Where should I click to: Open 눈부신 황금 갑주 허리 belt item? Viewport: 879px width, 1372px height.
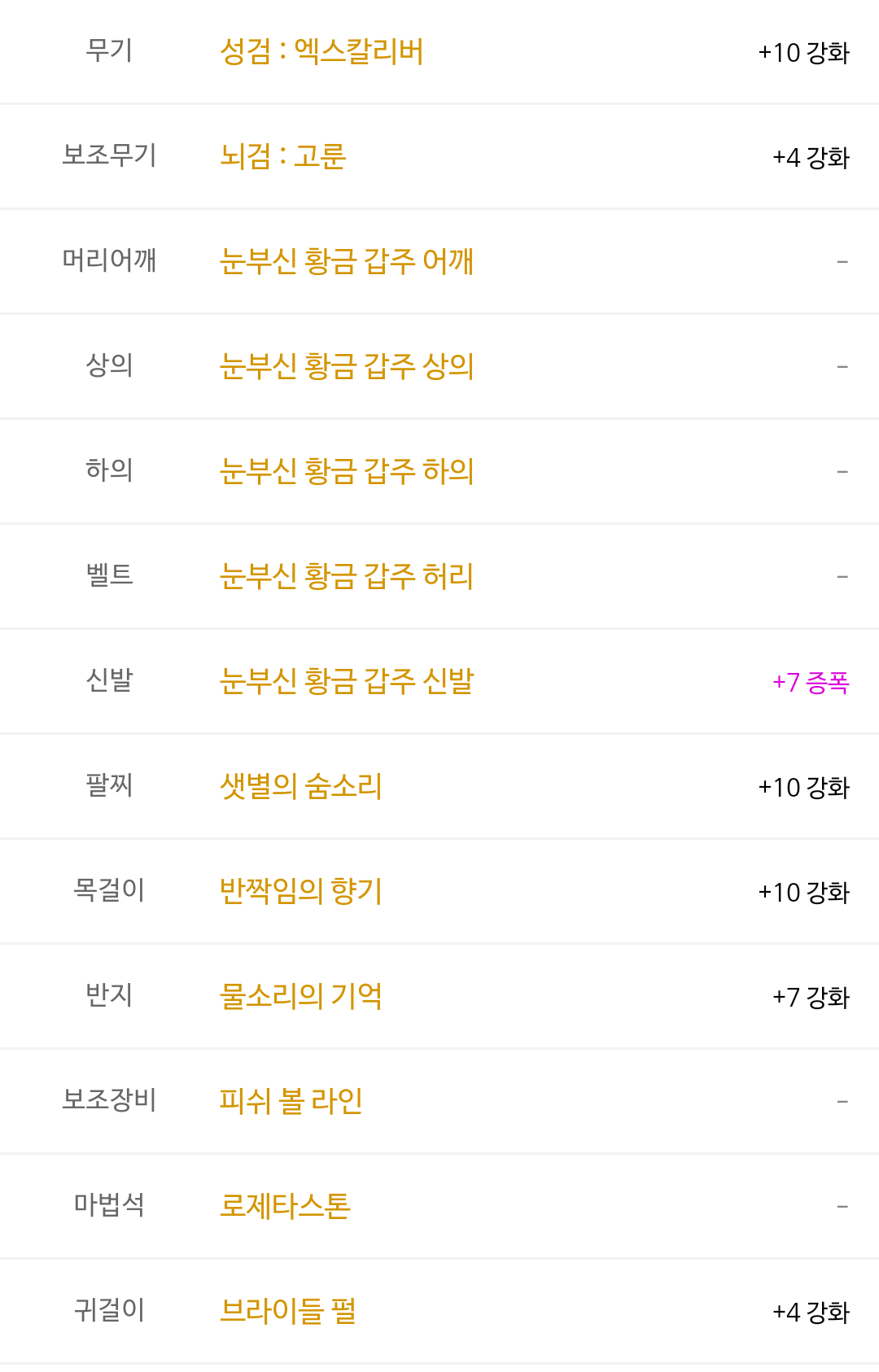(347, 576)
